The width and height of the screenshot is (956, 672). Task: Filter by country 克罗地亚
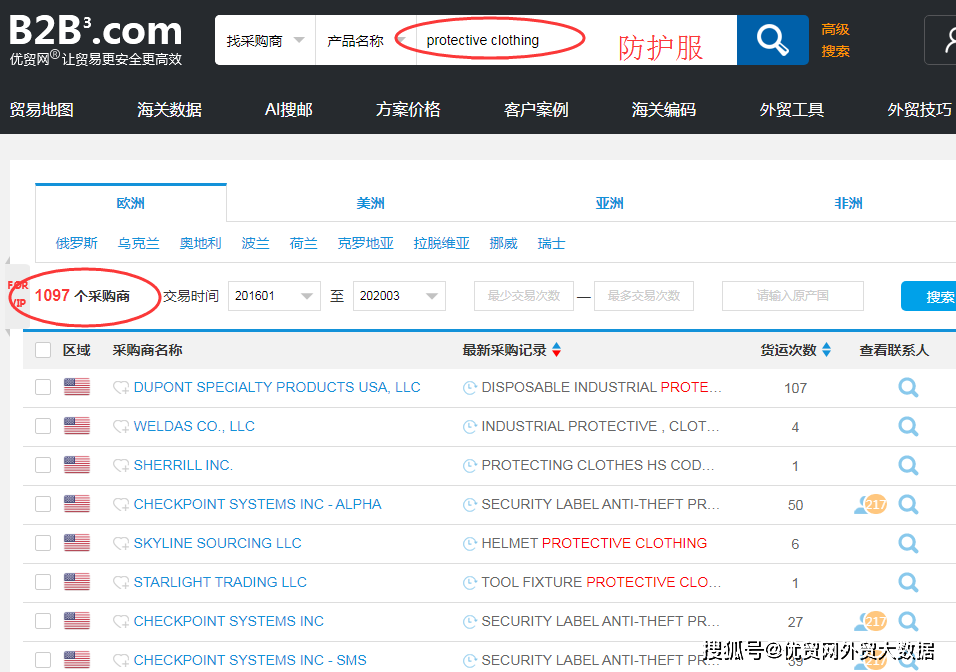tap(365, 243)
